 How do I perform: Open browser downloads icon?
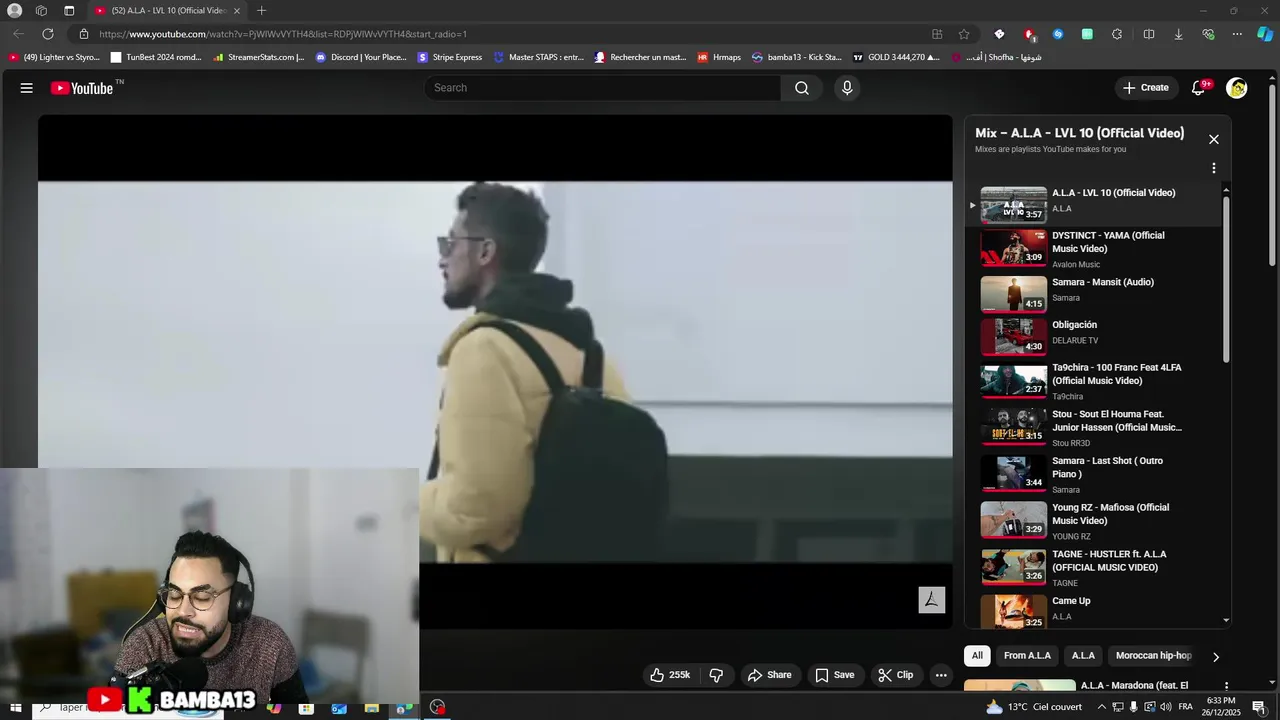tap(1178, 34)
